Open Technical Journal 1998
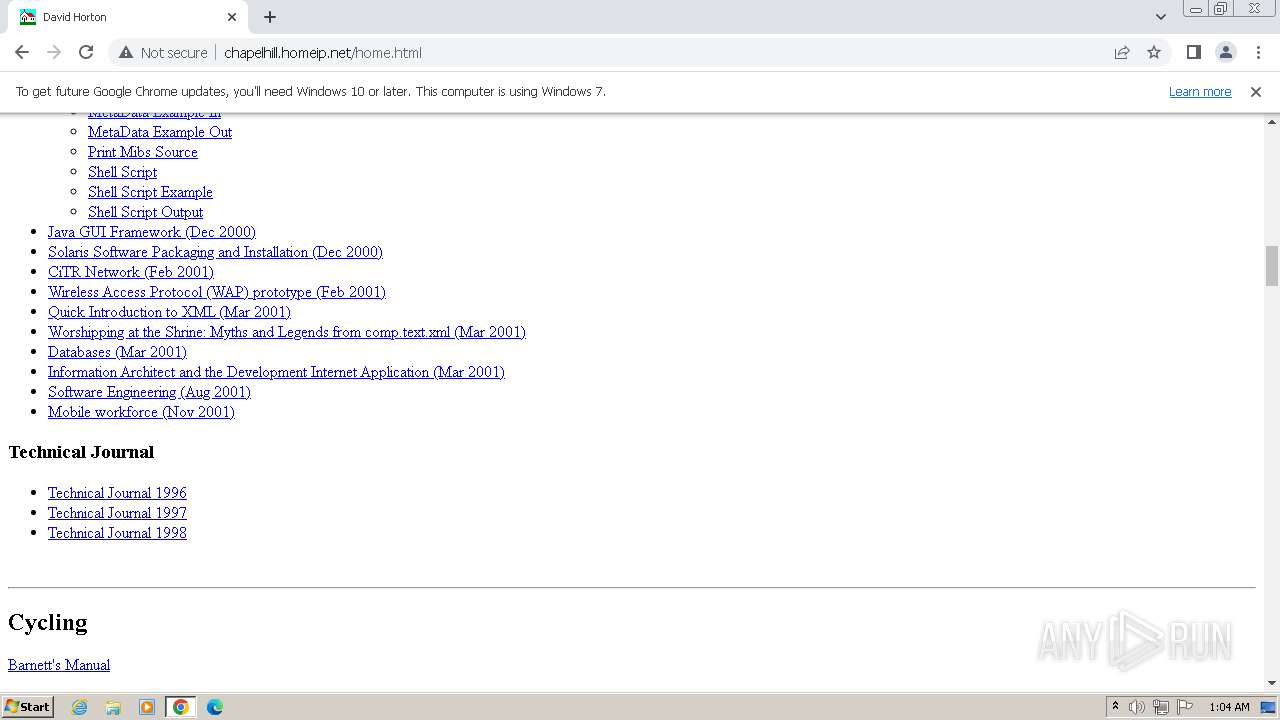The width and height of the screenshot is (1280, 720). pos(117,533)
